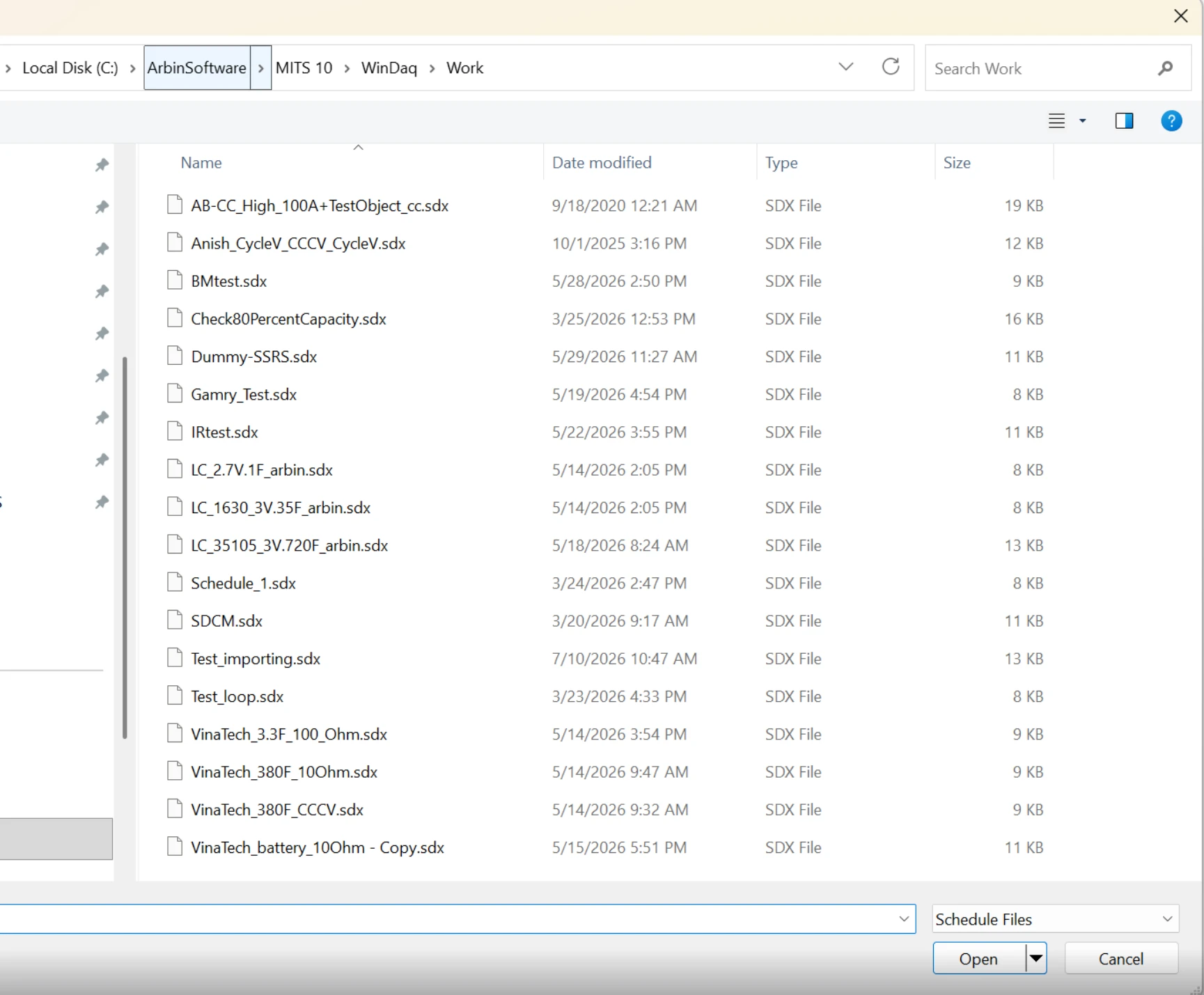Sort by Date modified column header
The image size is (1204, 995).
(602, 162)
